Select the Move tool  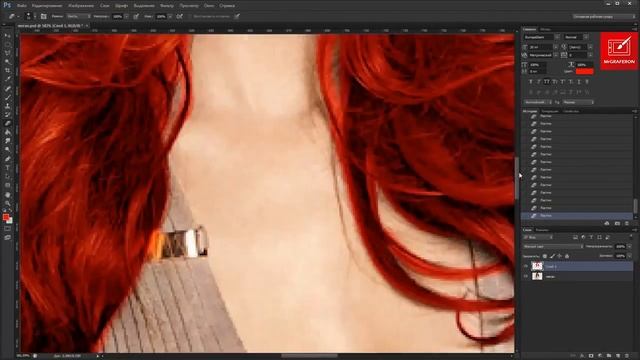[7, 36]
